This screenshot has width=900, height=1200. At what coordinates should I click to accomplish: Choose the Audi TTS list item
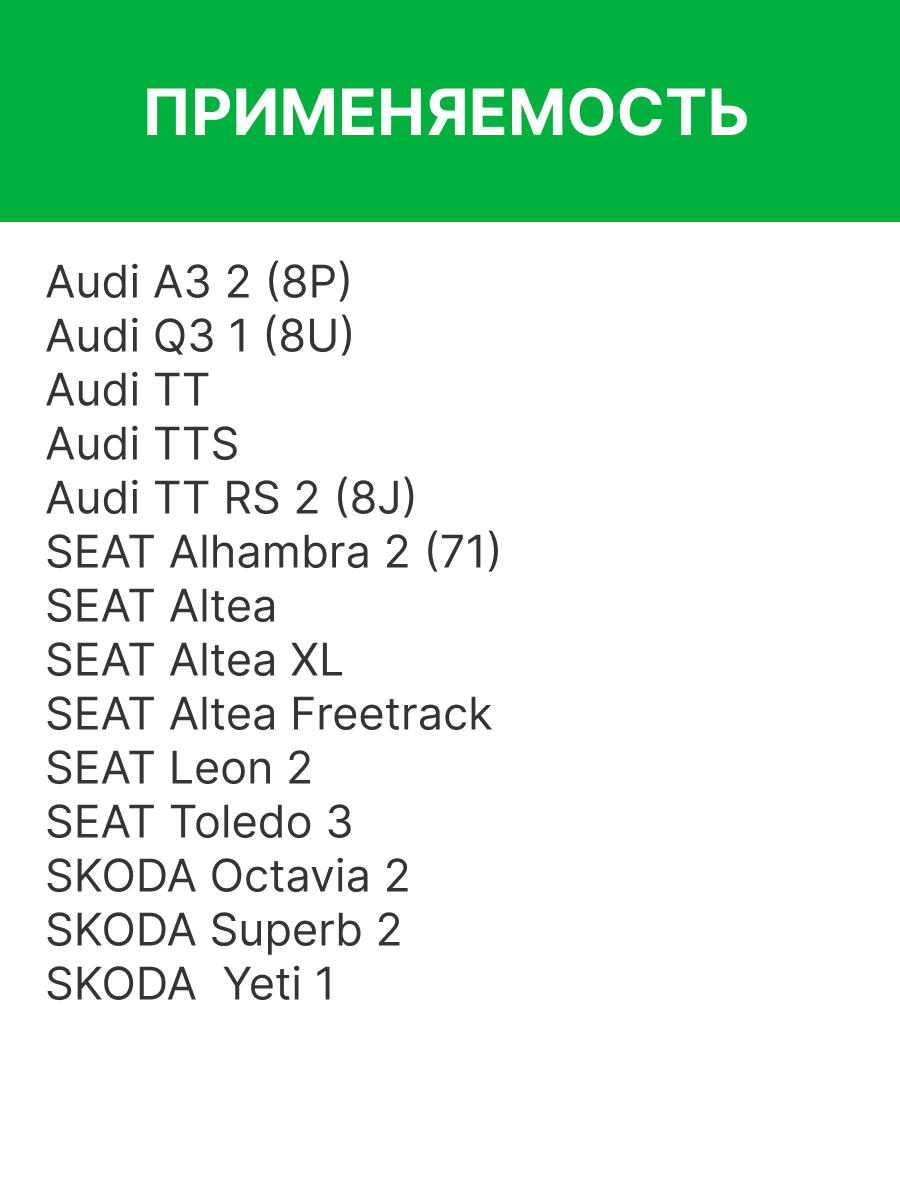tap(142, 445)
